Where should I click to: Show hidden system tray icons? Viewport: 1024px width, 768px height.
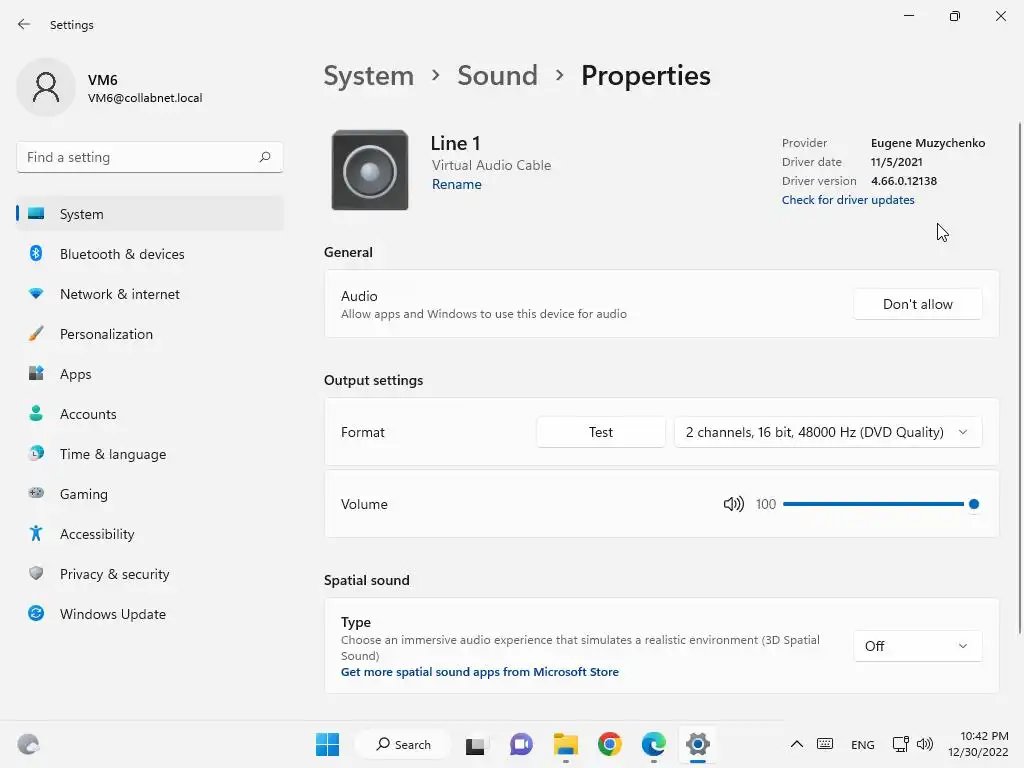797,744
